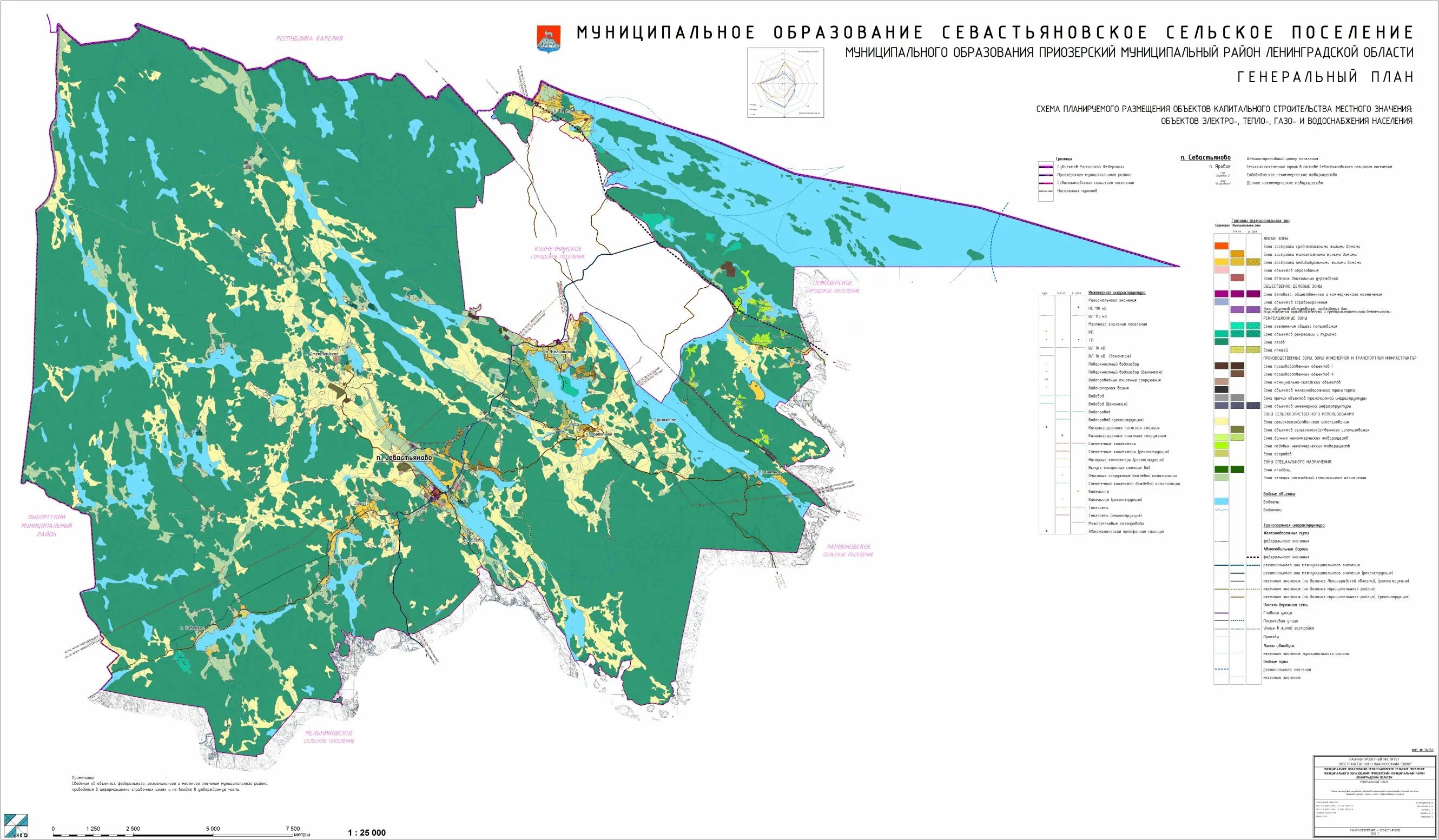Viewport: 1439px width, 840px height.
Task: Click the 'Транспортная инфраструктура' legend heading
Action: 1293,525
